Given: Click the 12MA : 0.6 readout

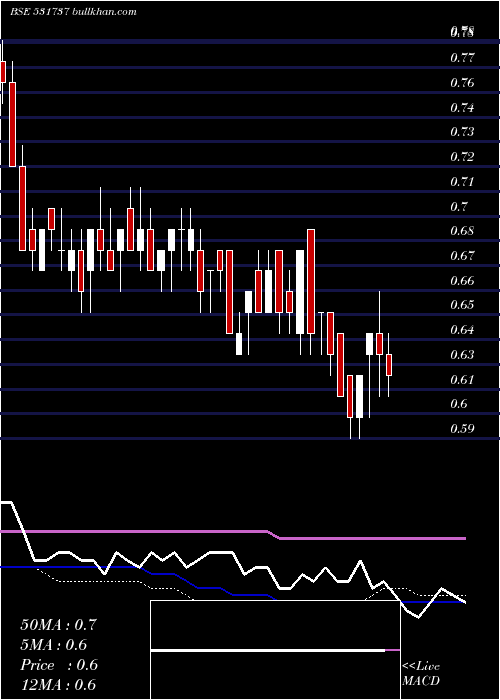Looking at the screenshot, I should pyautogui.click(x=58, y=685).
